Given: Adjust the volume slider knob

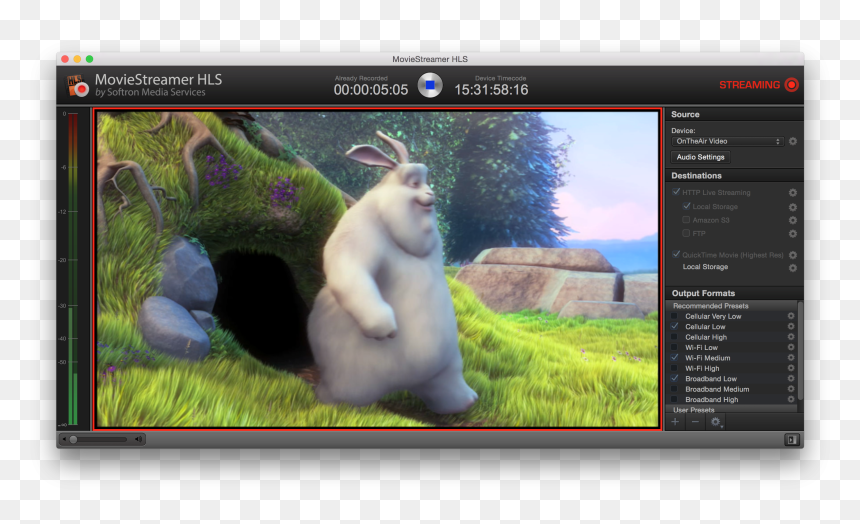Looking at the screenshot, I should (x=73, y=440).
